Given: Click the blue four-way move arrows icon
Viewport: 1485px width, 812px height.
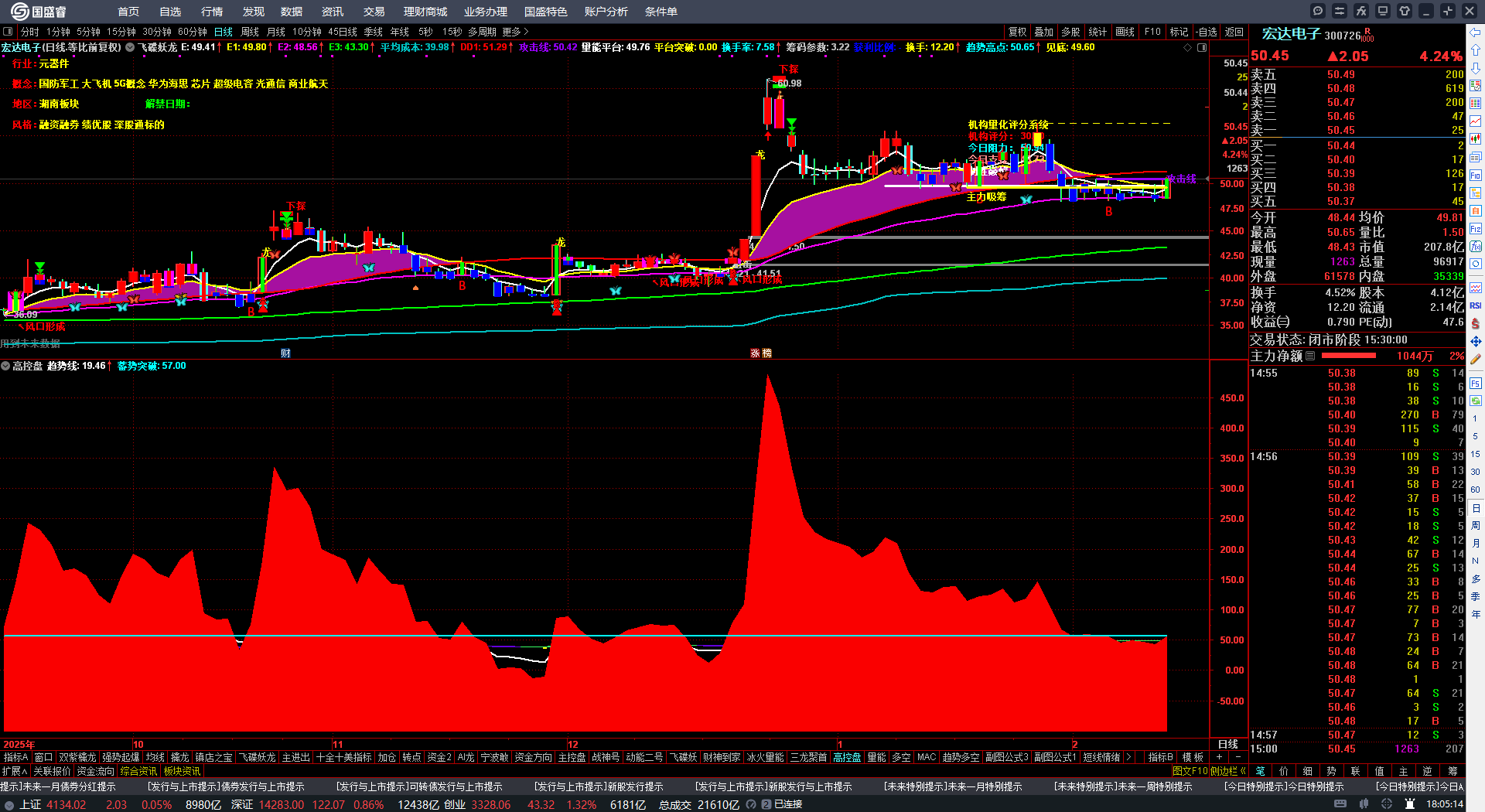Looking at the screenshot, I should tap(1476, 341).
